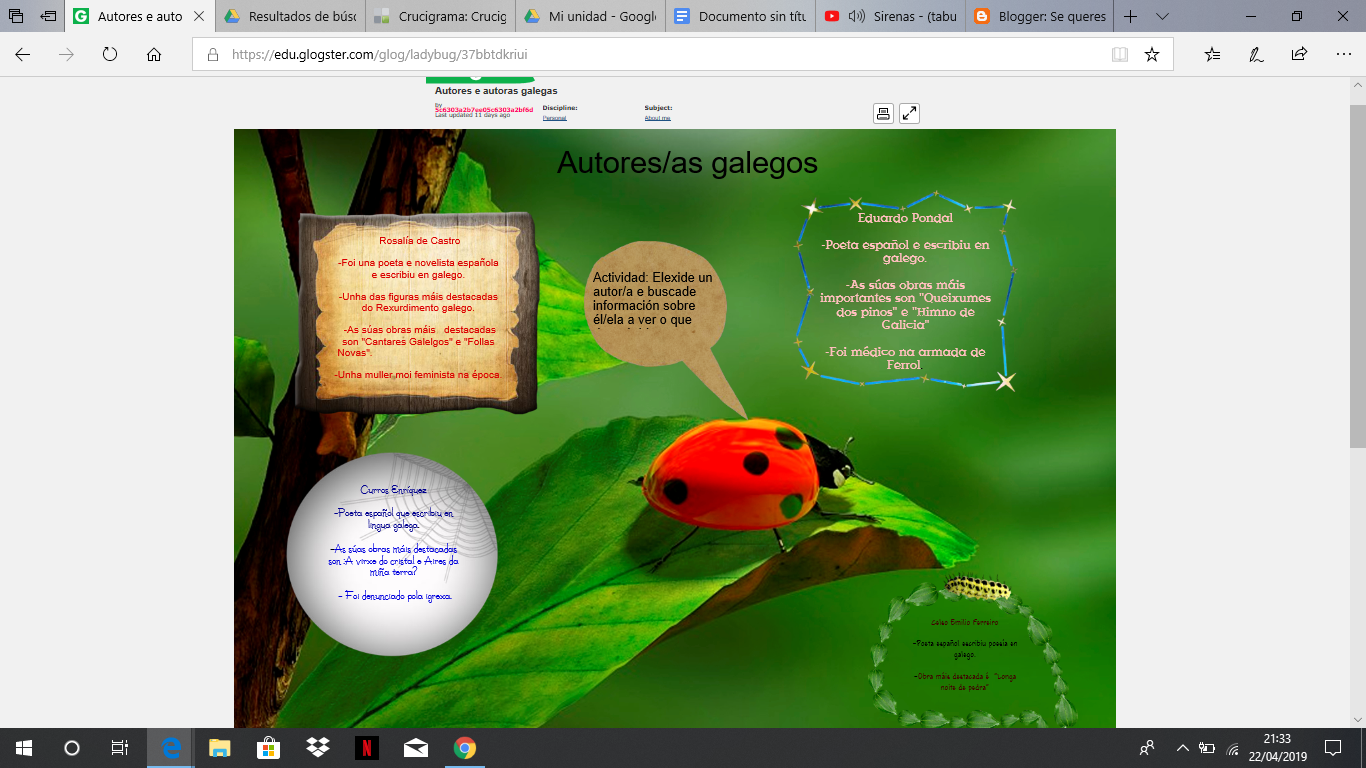
Task: Open Microsoft Store from taskbar
Action: pos(268,748)
